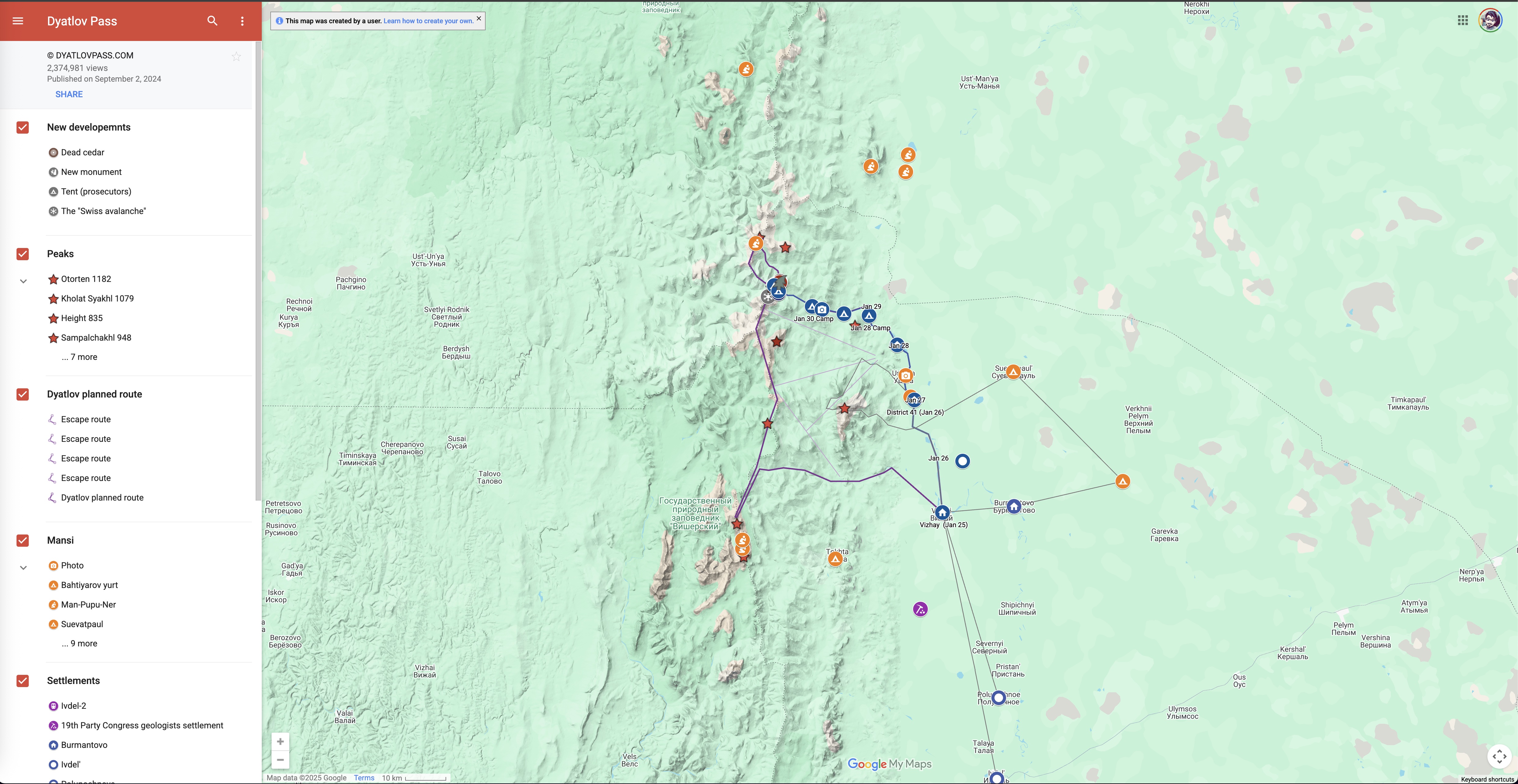Select New monument legend item
1518x784 pixels.
91,172
